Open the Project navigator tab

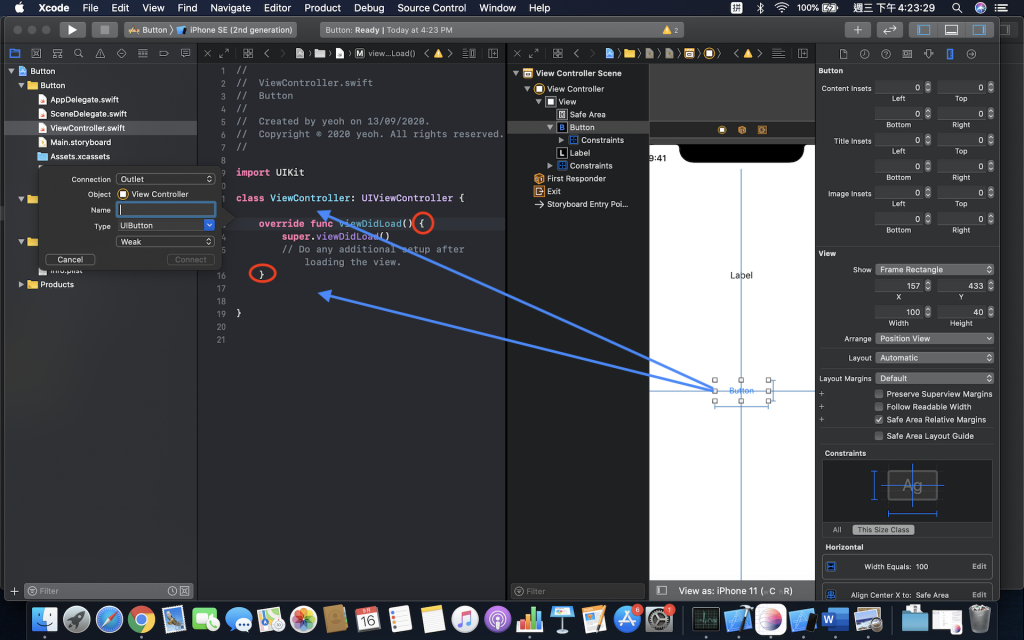(x=14, y=54)
